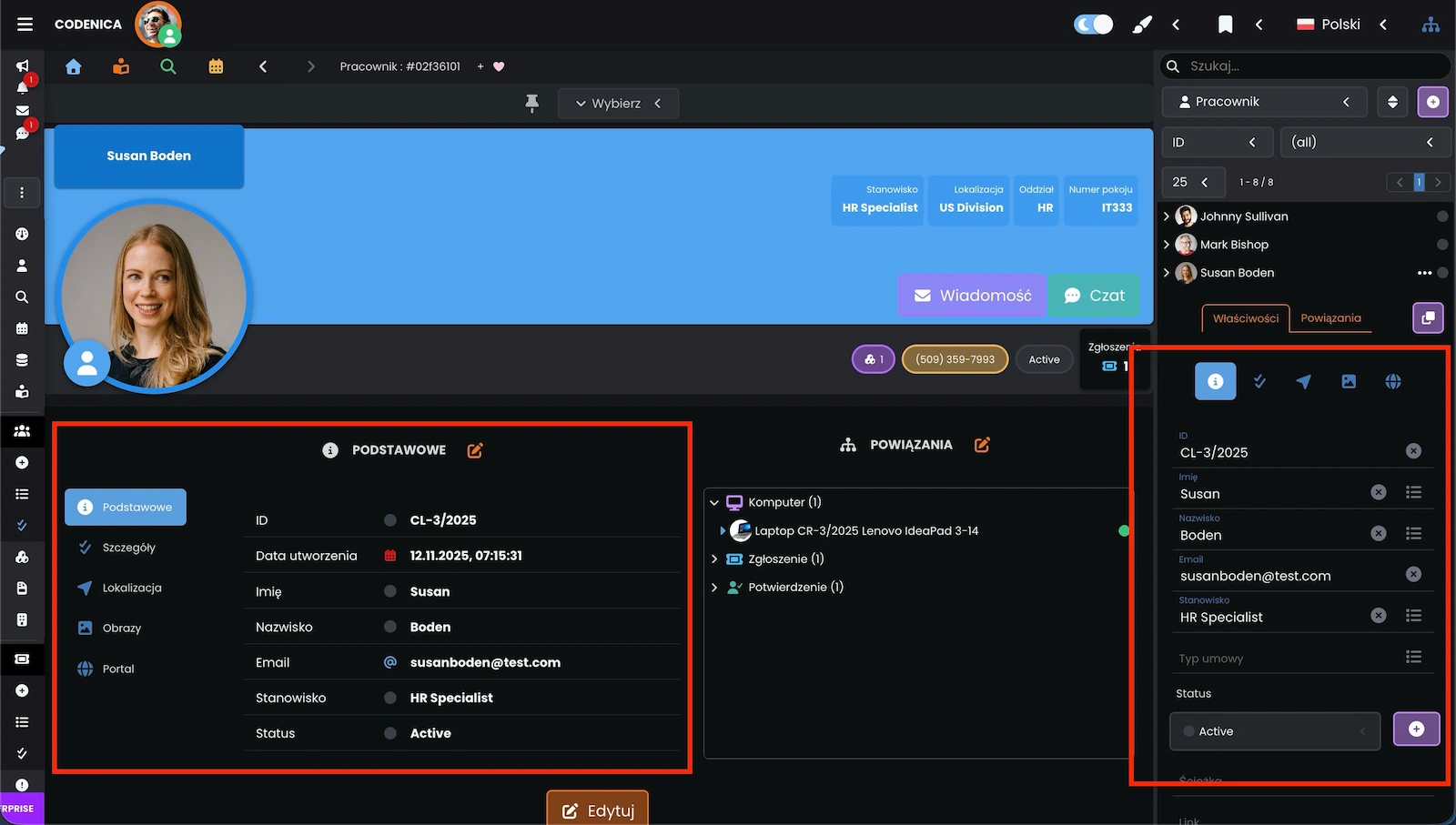Open the hamburger menu next to CODENICA
Screen dimensions: 1456x825
pos(25,25)
